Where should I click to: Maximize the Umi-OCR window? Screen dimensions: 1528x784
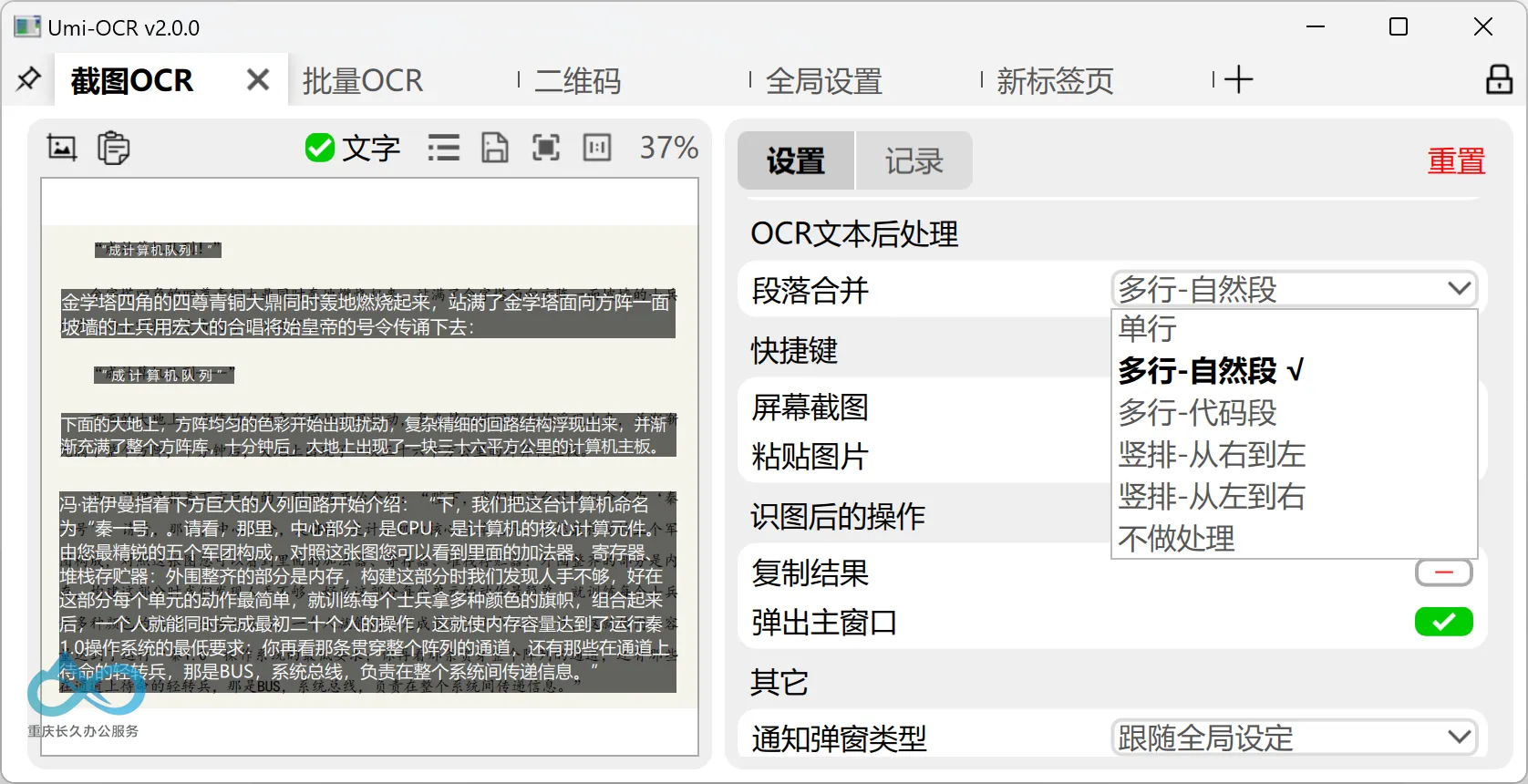click(x=1399, y=26)
